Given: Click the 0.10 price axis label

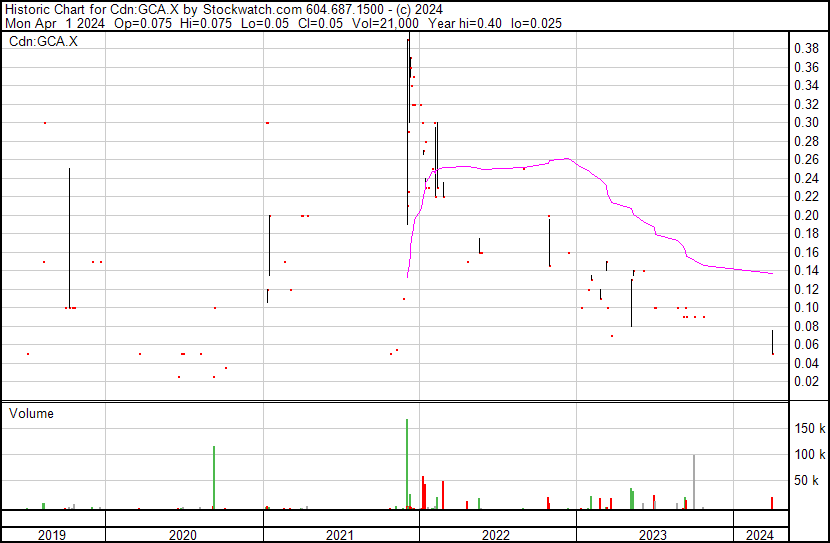Looking at the screenshot, I should click(x=806, y=307).
